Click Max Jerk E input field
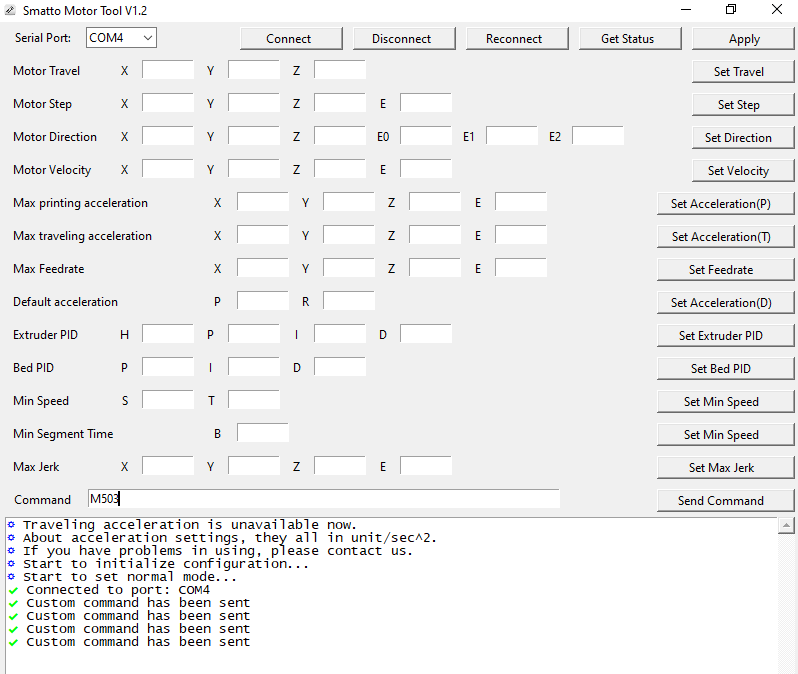Screen dimensions: 798x674 426,466
